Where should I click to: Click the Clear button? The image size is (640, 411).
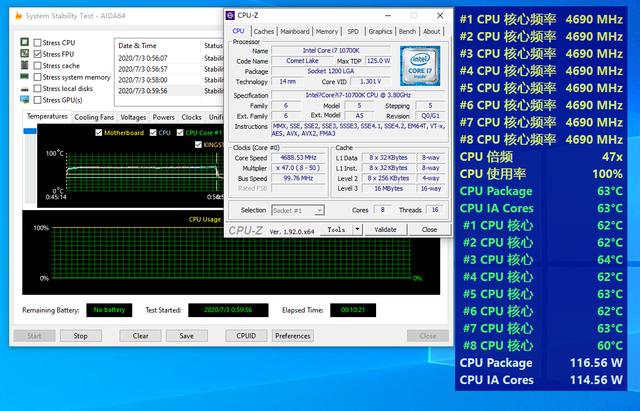click(140, 335)
